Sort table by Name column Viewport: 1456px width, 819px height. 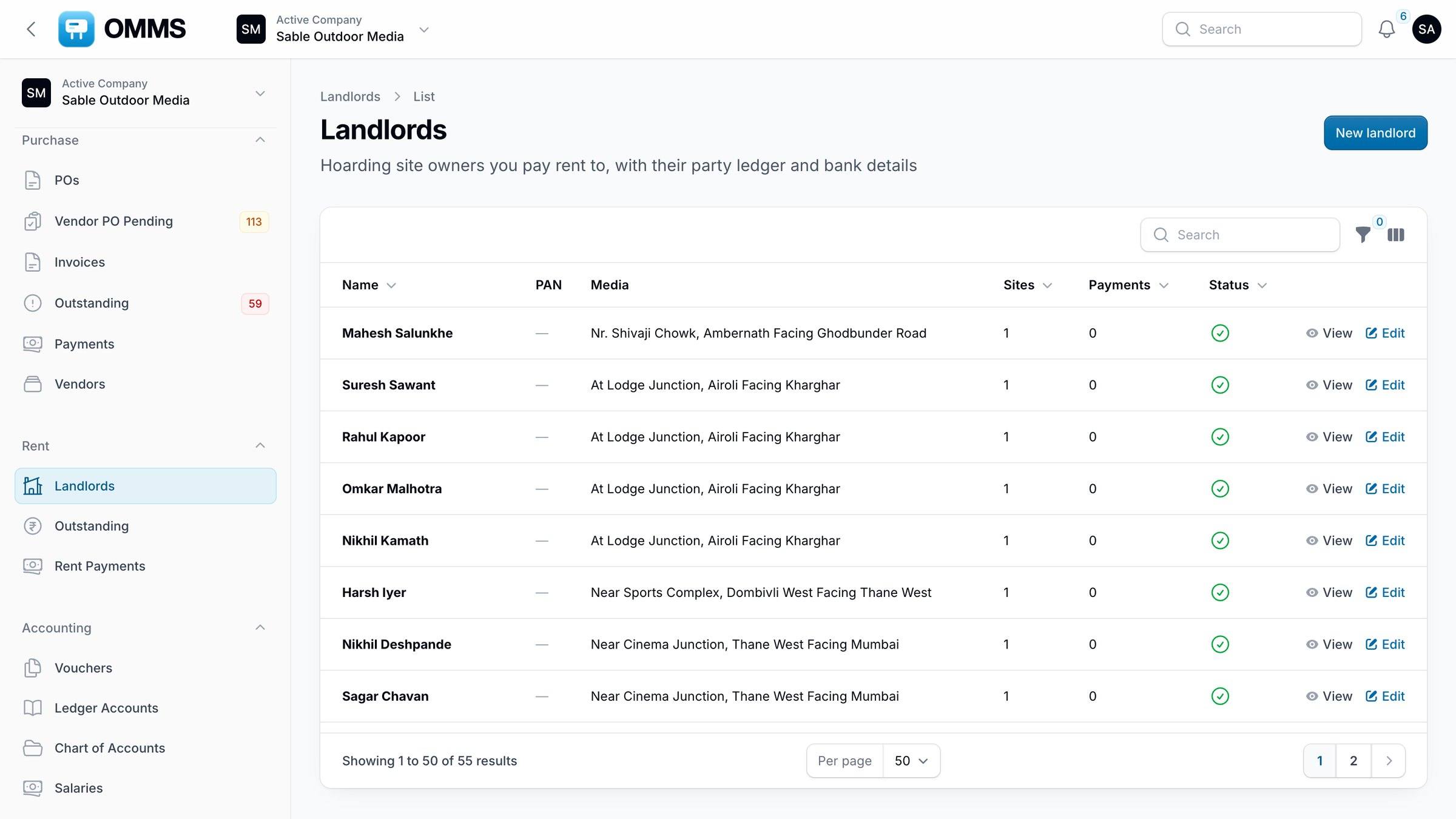369,285
